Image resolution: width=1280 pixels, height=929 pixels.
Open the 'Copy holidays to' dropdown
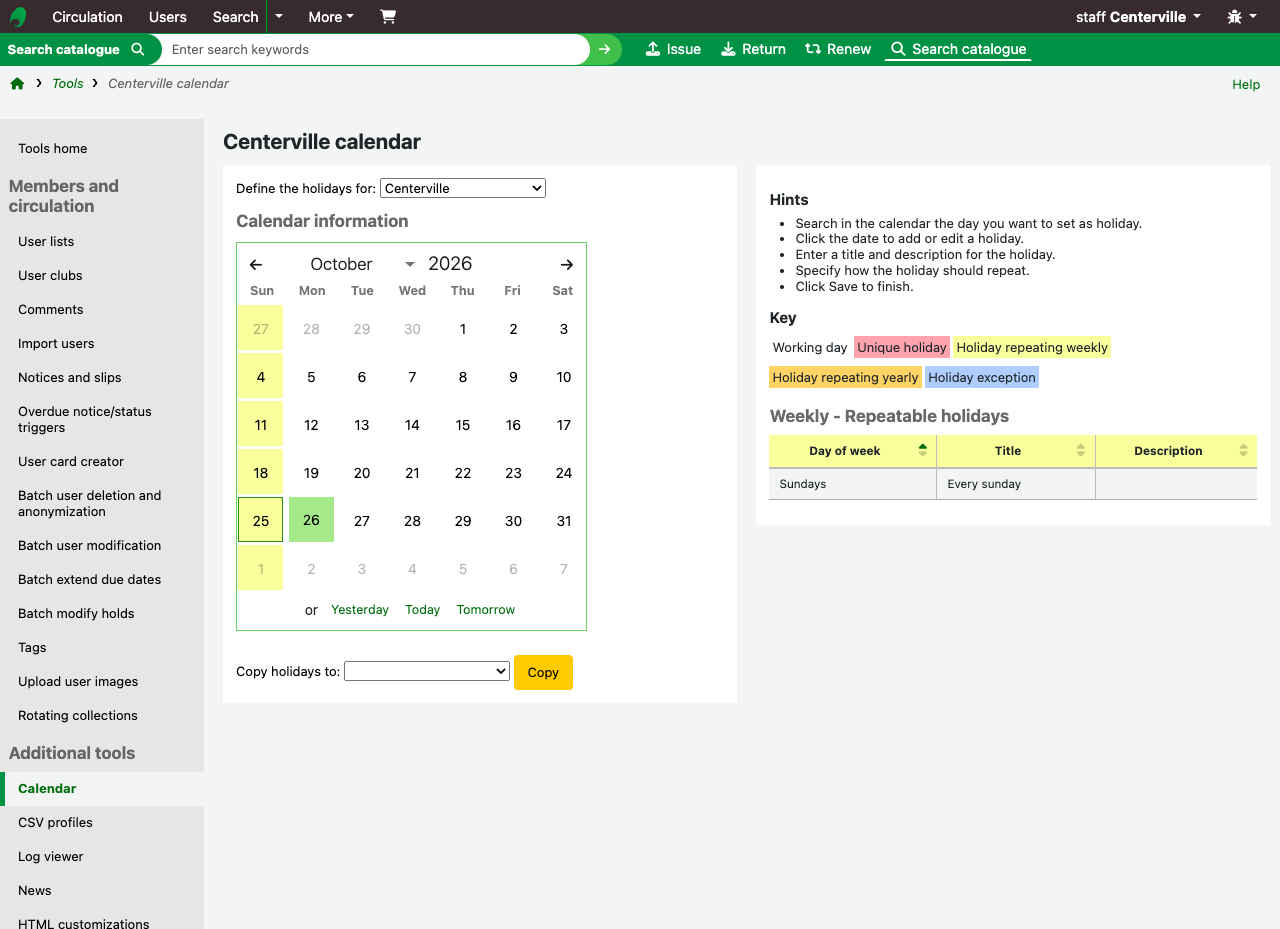pos(427,671)
